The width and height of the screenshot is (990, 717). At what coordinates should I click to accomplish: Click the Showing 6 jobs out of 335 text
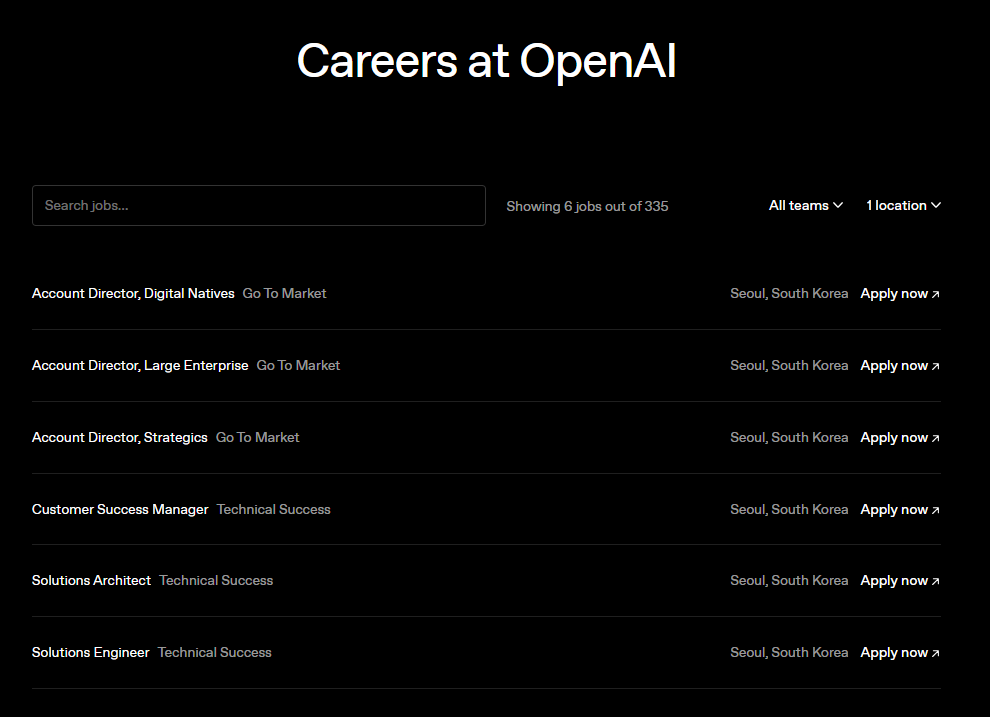(x=587, y=206)
